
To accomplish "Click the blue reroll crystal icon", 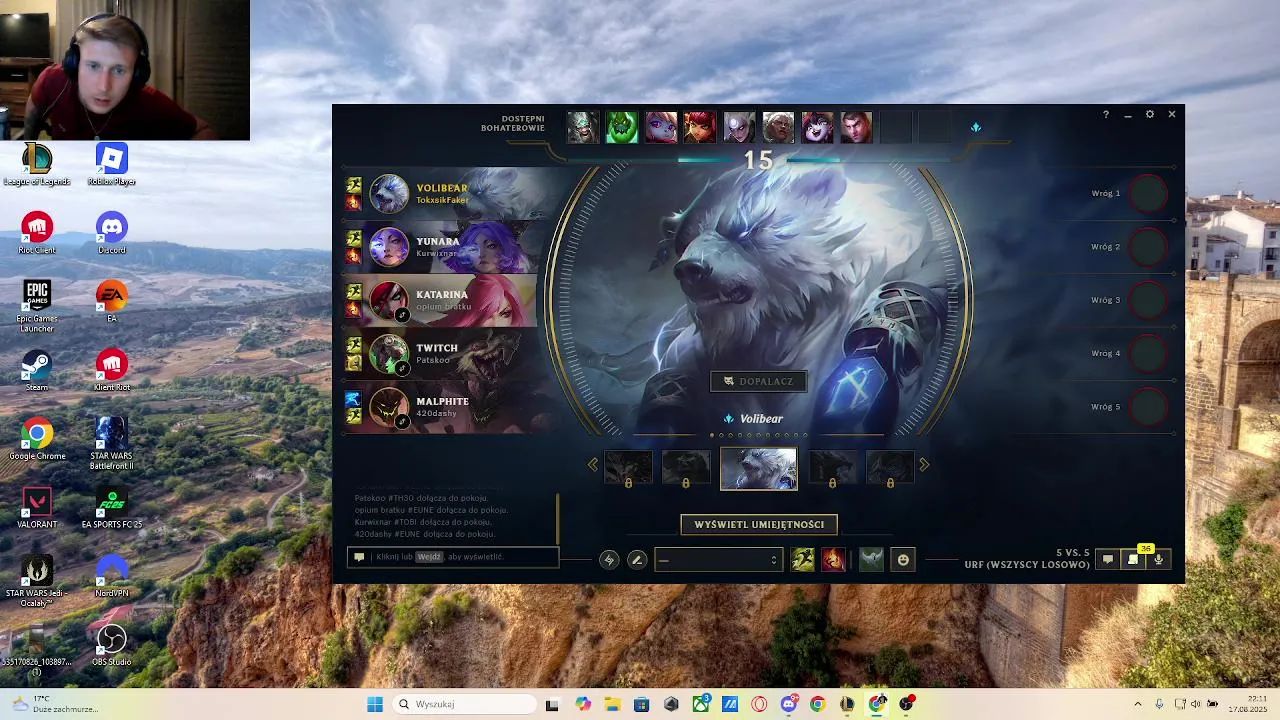I will click(976, 127).
